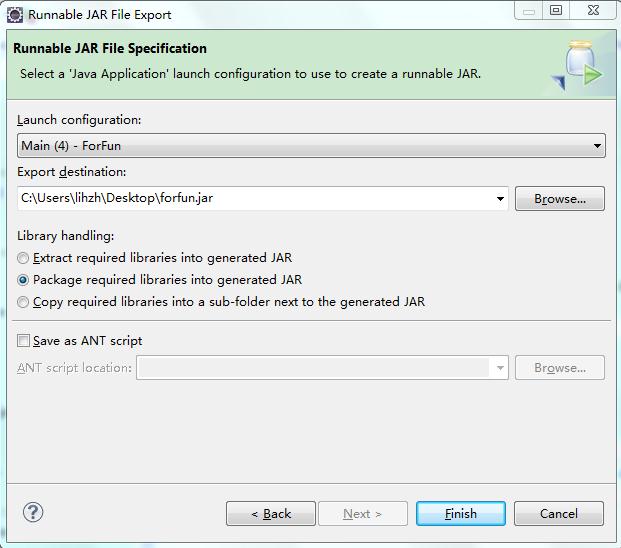621x548 pixels.
Task: Browse for the export destination path
Action: point(559,199)
